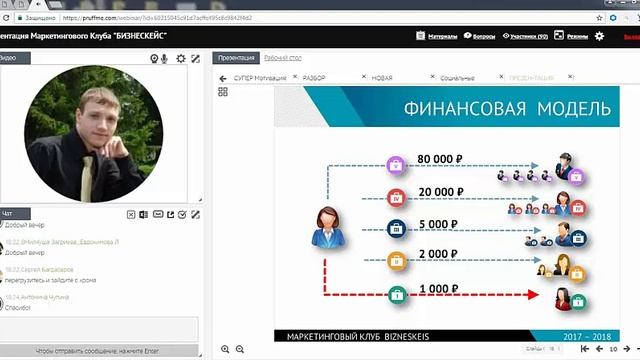Close the РАЗБОР tab
This screenshot has height=360, width=640.
tap(364, 77)
